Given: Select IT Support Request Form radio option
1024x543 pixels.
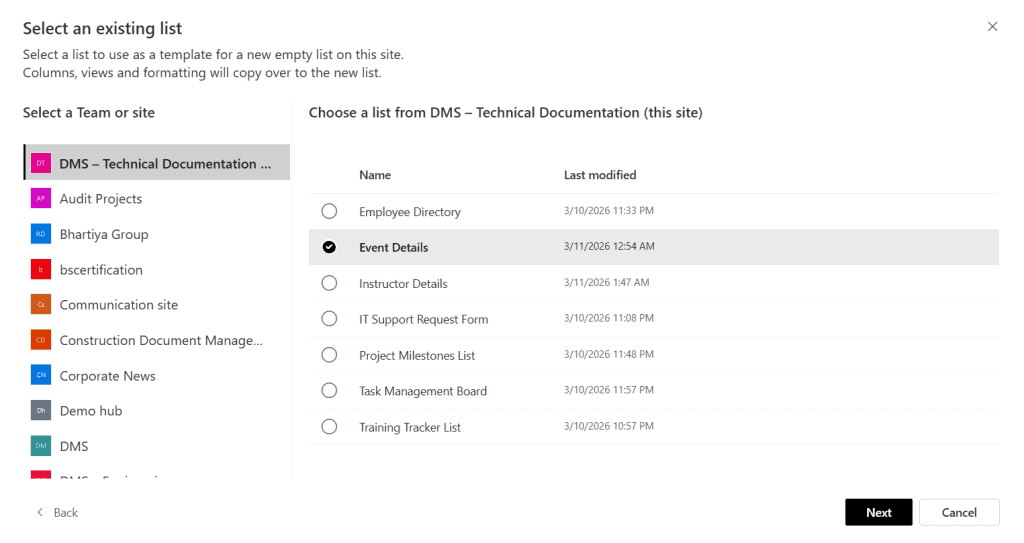Looking at the screenshot, I should click(x=329, y=319).
